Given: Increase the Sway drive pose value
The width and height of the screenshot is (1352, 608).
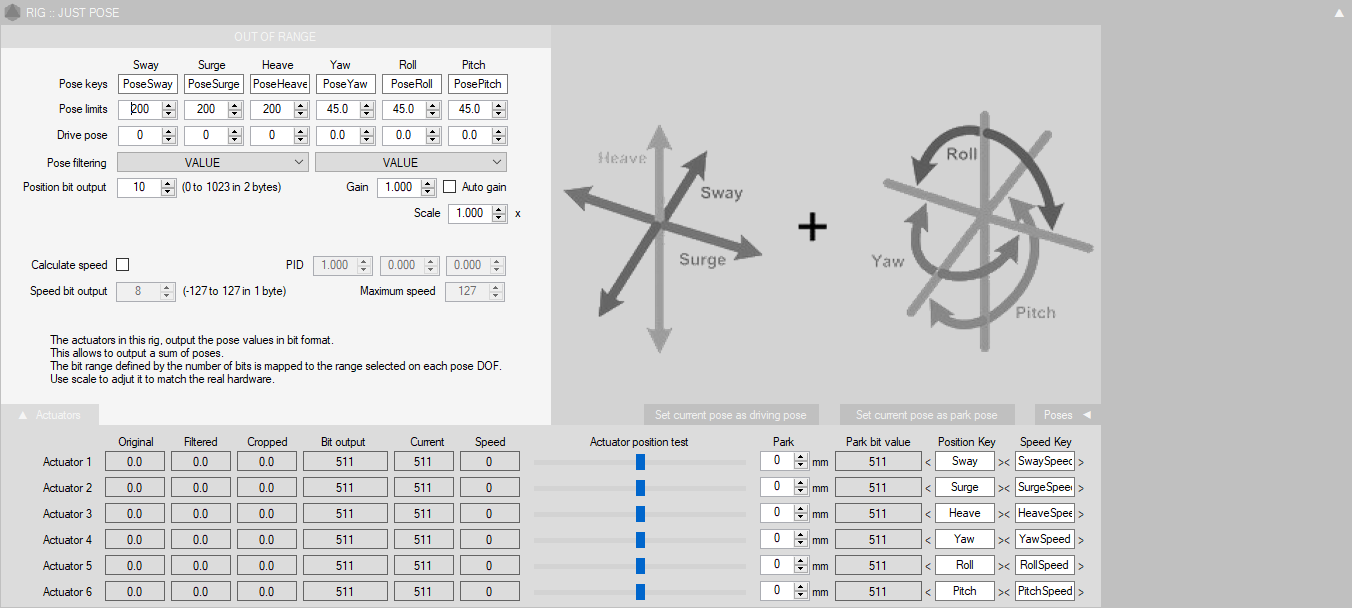Looking at the screenshot, I should point(168,130).
